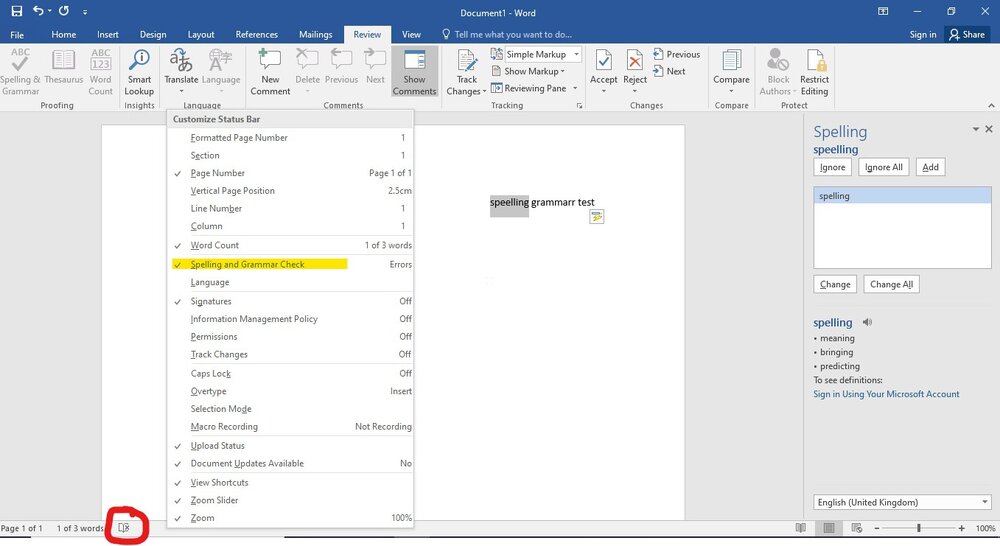Screen dimensions: 1000x546
Task: Open Ribbon Display Options
Action: point(883,11)
